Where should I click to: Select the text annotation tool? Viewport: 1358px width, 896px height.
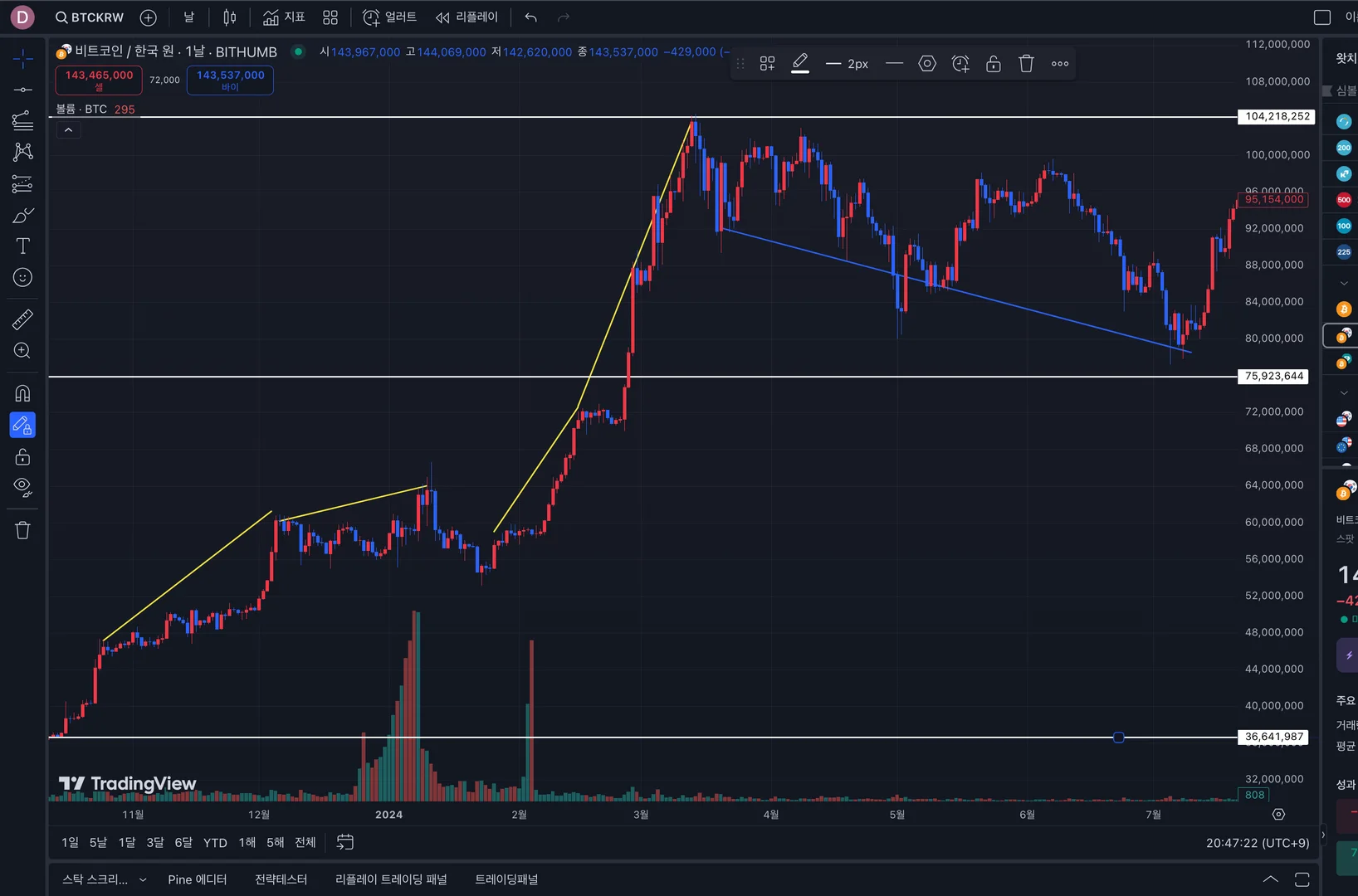point(22,246)
